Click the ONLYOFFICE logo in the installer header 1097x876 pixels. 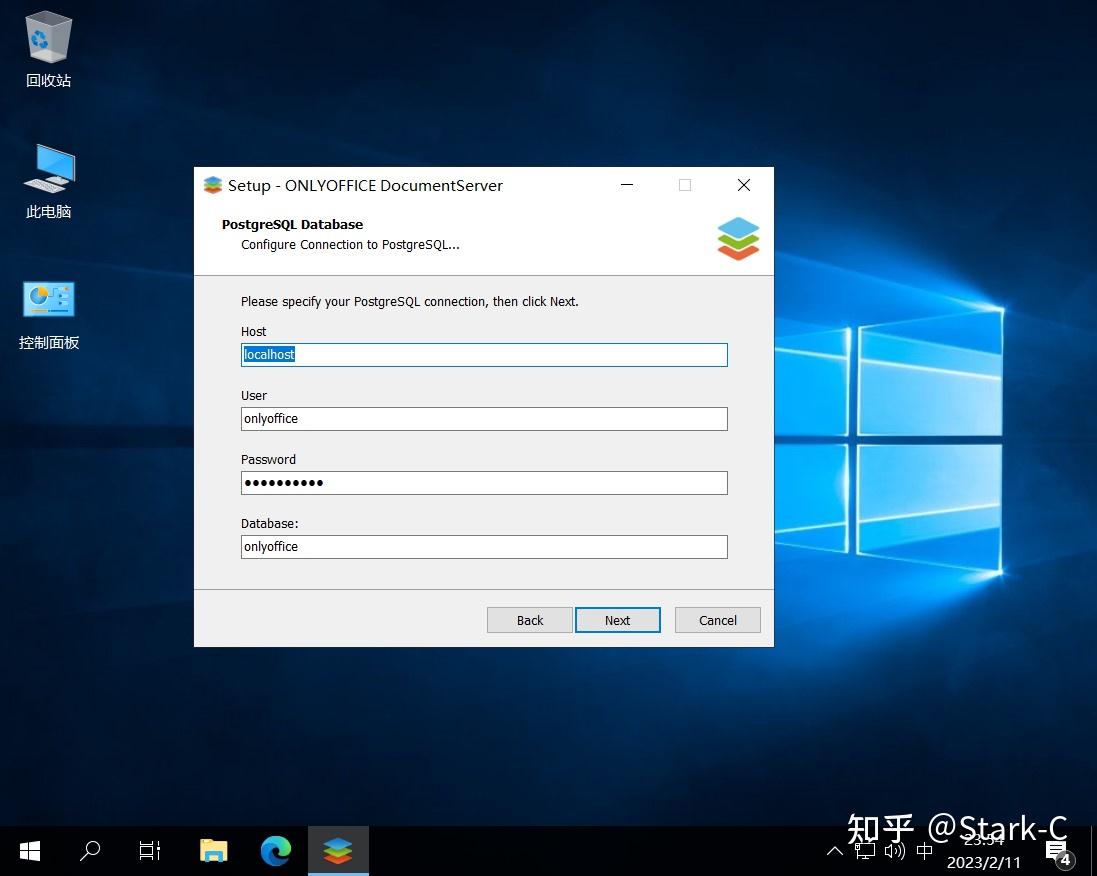(x=737, y=238)
